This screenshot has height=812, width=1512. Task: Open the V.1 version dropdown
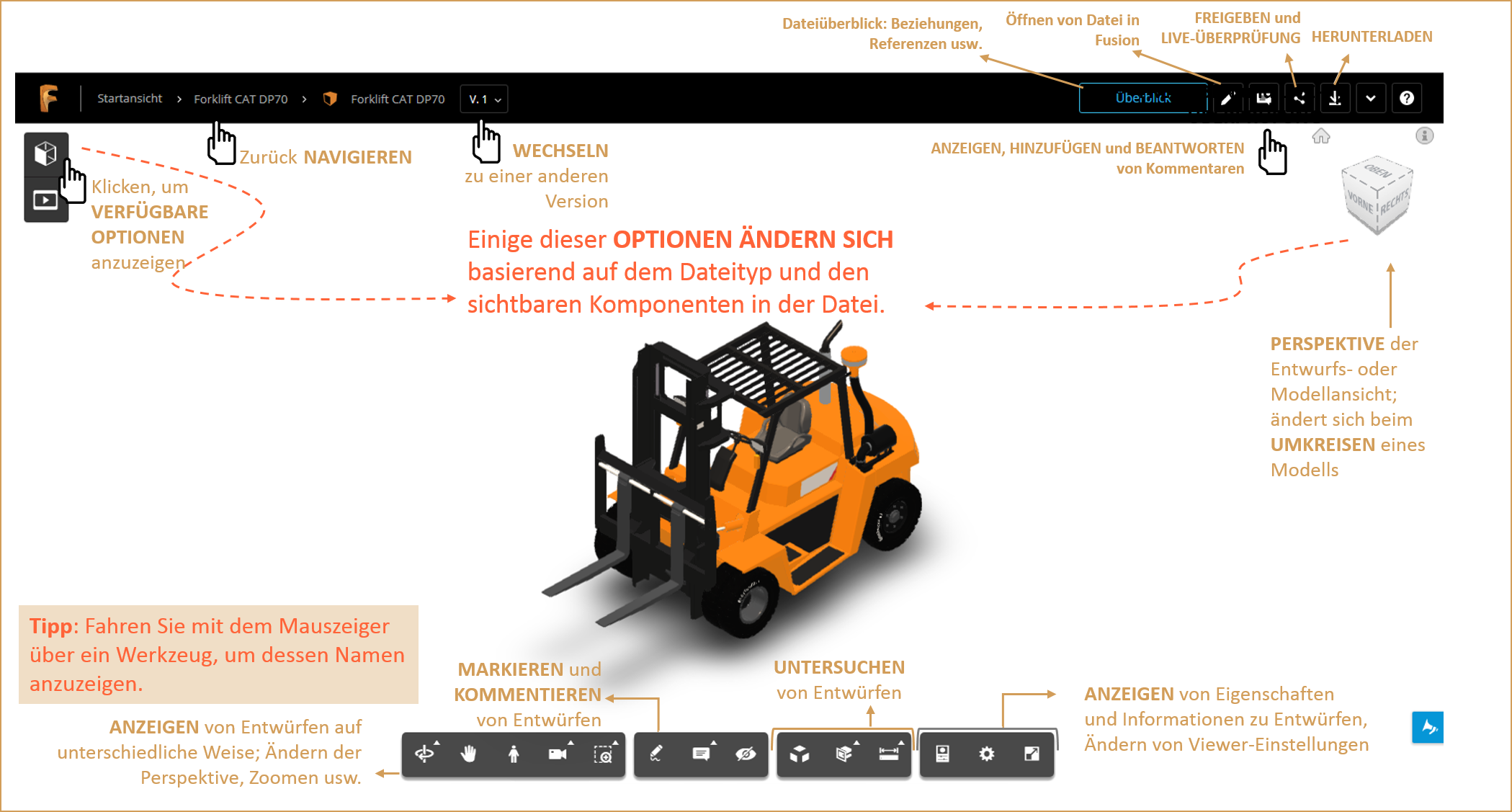click(484, 99)
